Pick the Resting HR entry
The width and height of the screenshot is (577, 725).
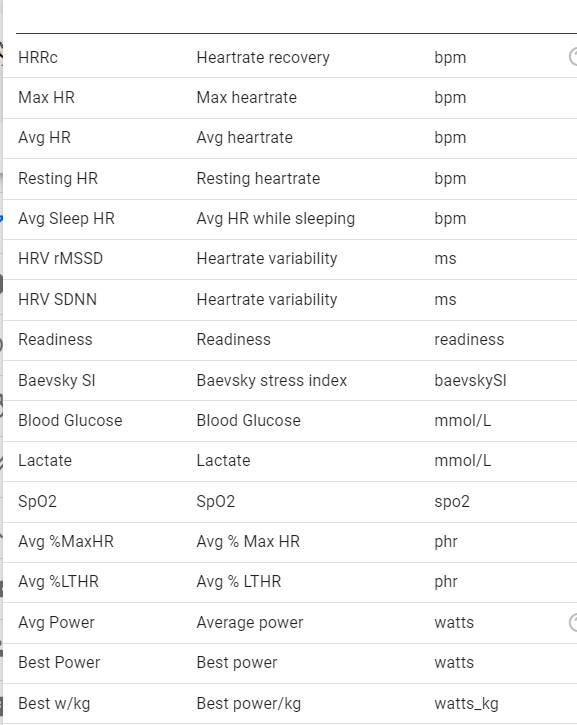290,179
